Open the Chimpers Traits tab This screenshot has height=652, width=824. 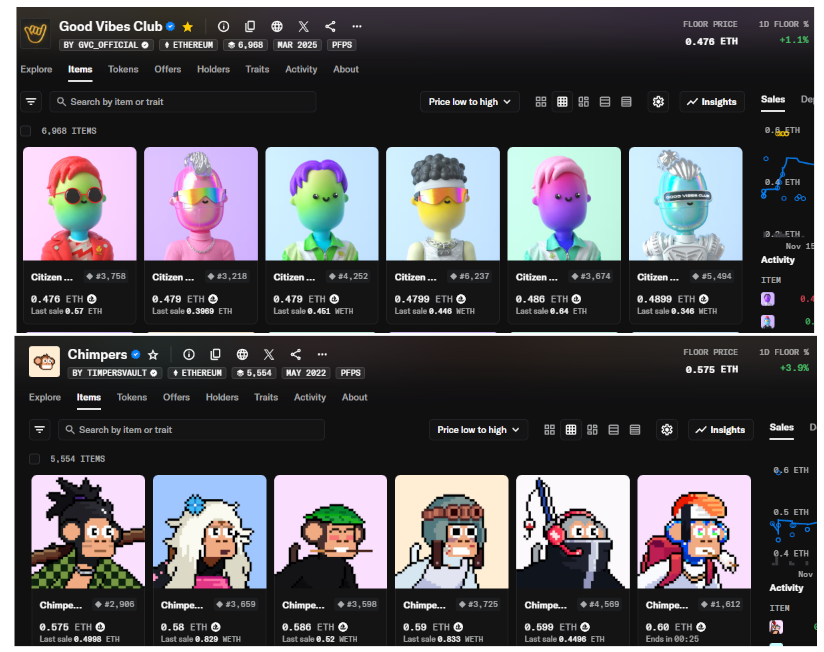266,398
